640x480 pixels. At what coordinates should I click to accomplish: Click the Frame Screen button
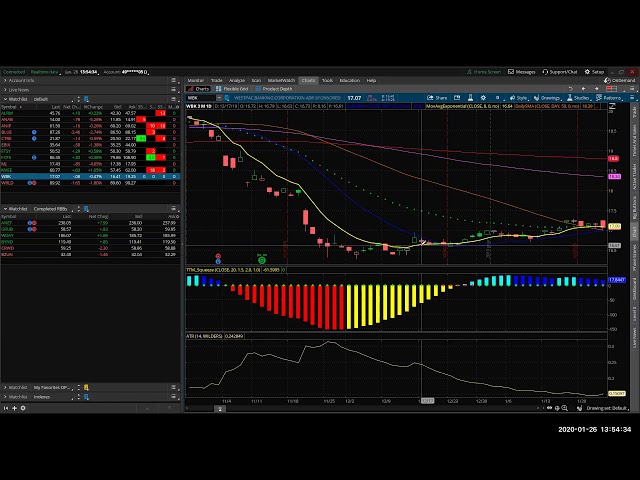point(484,72)
